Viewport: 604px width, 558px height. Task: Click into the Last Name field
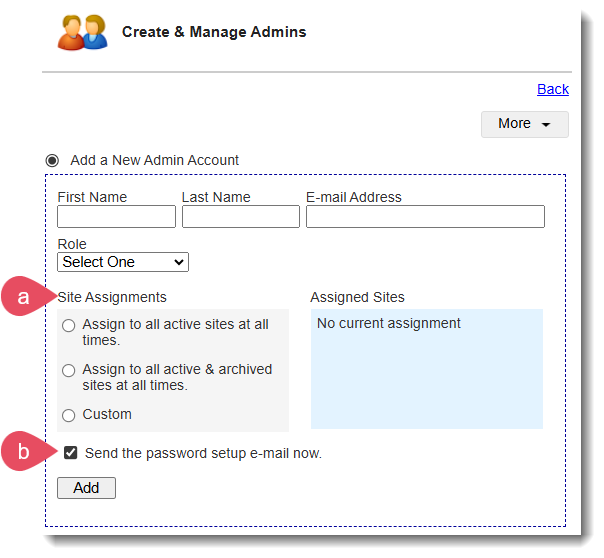tap(240, 217)
